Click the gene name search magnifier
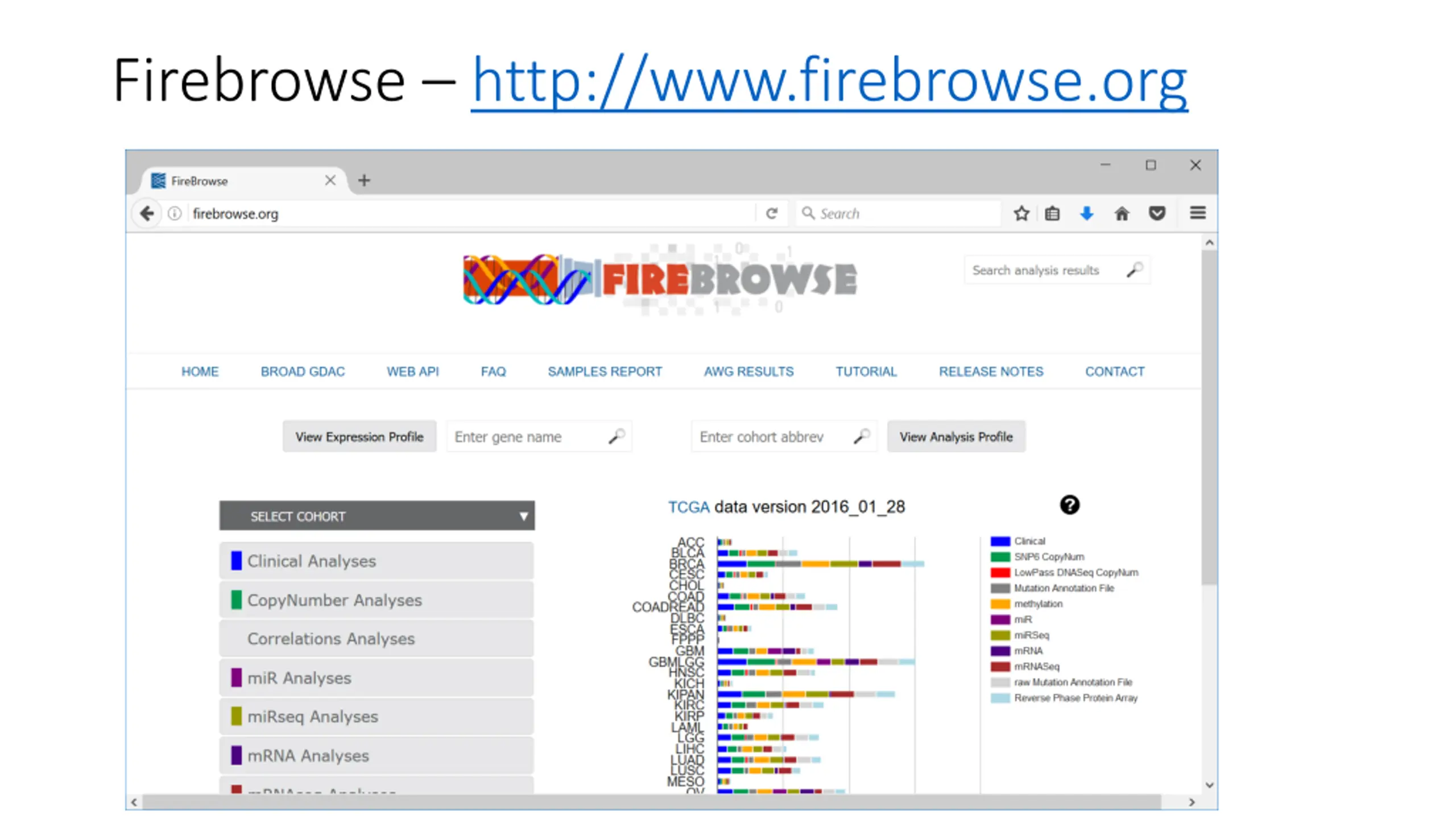The image size is (1456, 819). (x=617, y=436)
